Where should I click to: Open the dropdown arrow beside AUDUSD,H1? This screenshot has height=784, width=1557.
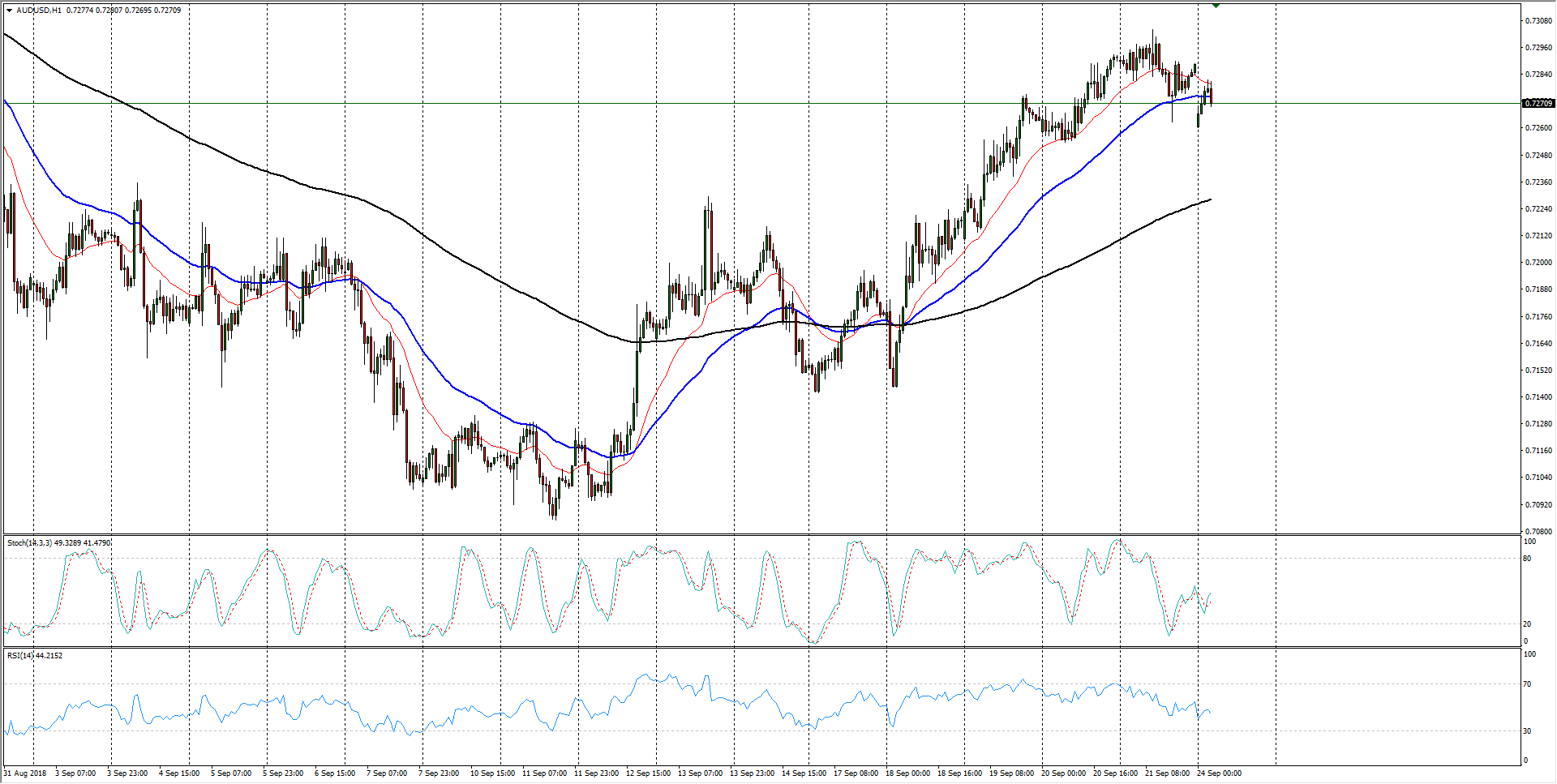9,11
